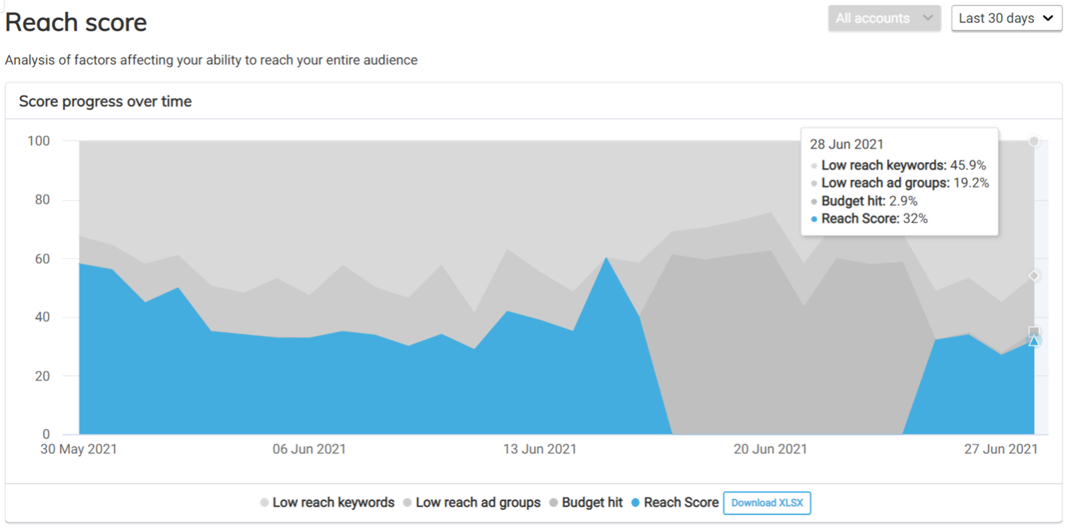Click the square Budget hit data marker

tap(1034, 333)
